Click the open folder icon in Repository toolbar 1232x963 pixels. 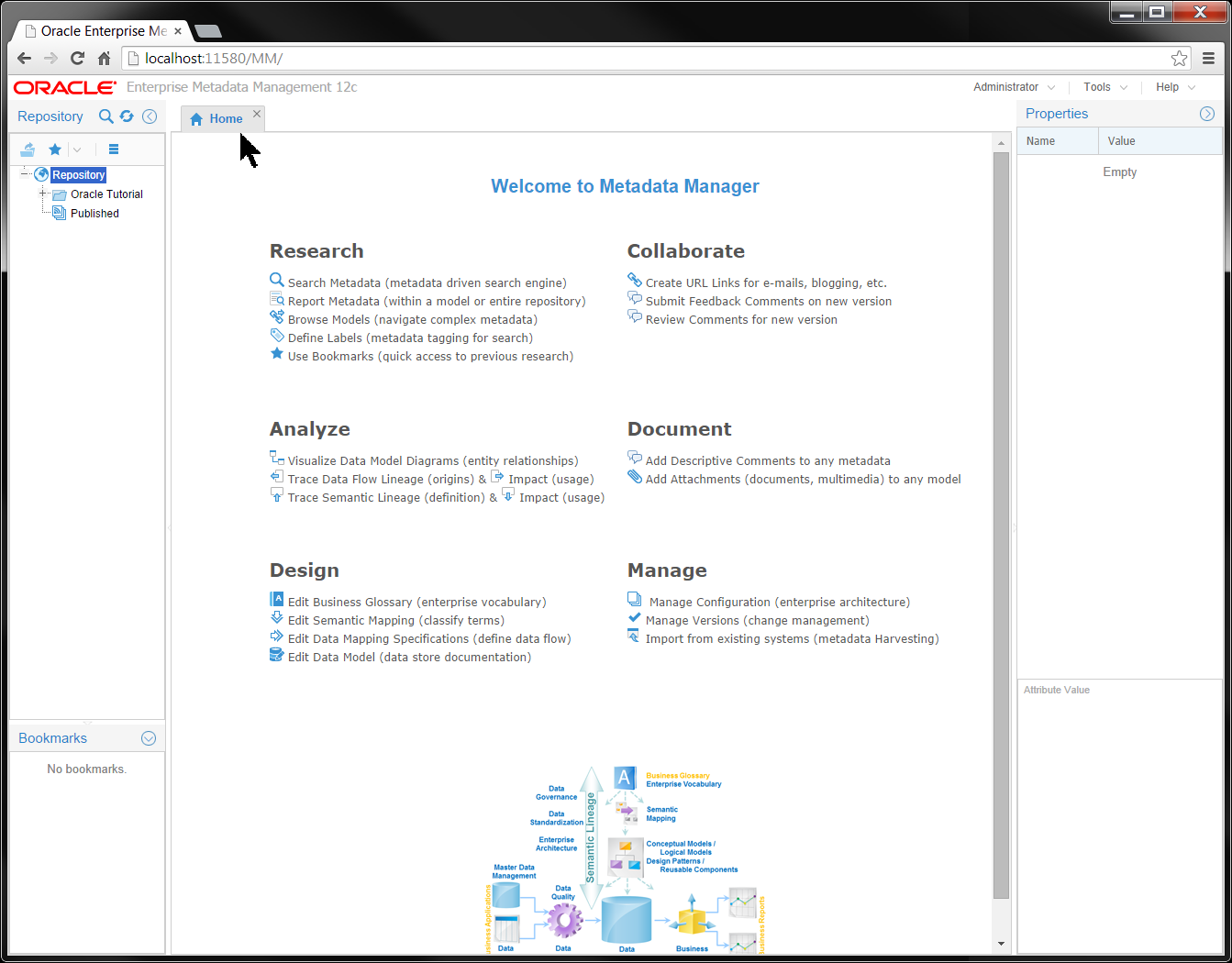28,149
